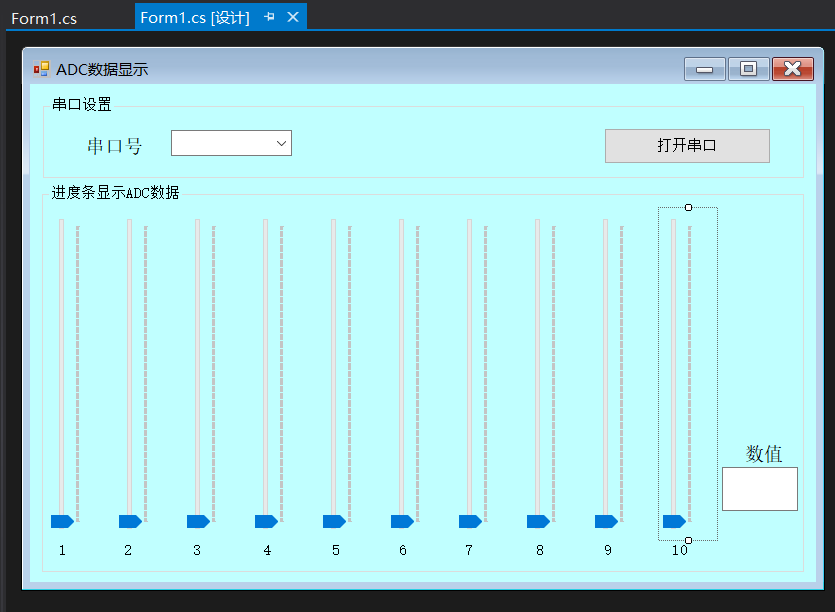Select the label "2" under second trackbar
835x612 pixels.
click(128, 550)
